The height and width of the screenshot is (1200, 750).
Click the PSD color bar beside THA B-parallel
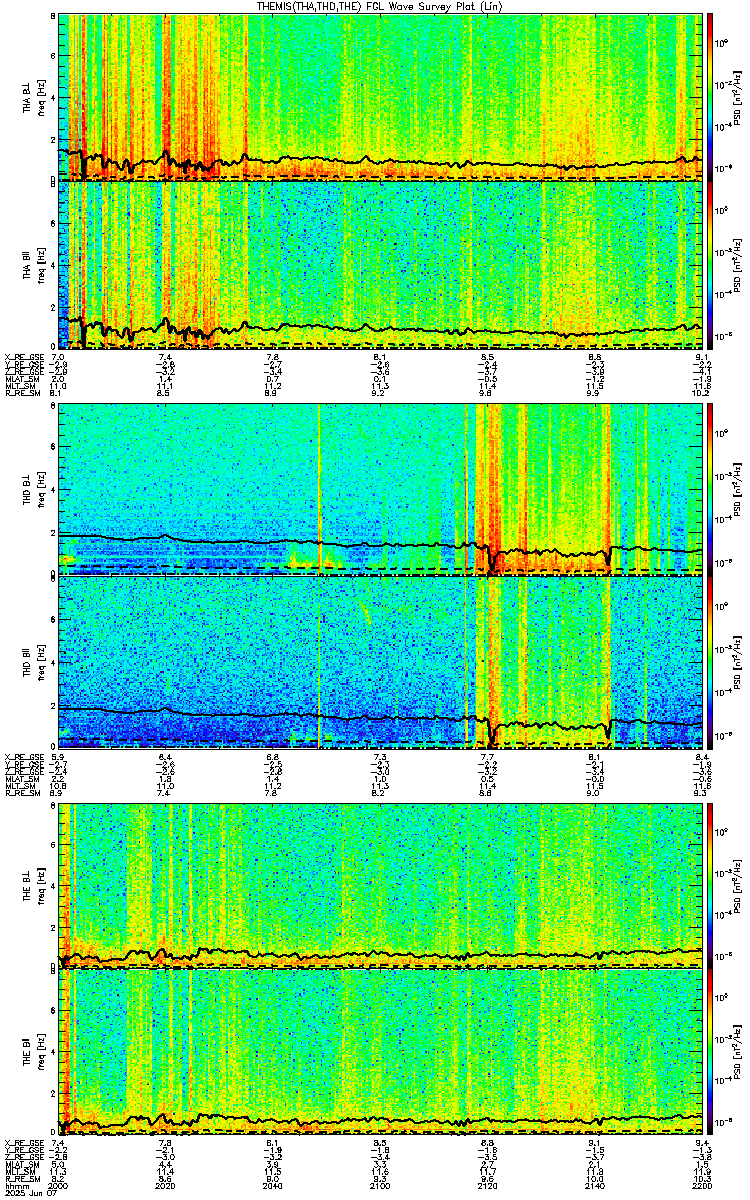[711, 264]
